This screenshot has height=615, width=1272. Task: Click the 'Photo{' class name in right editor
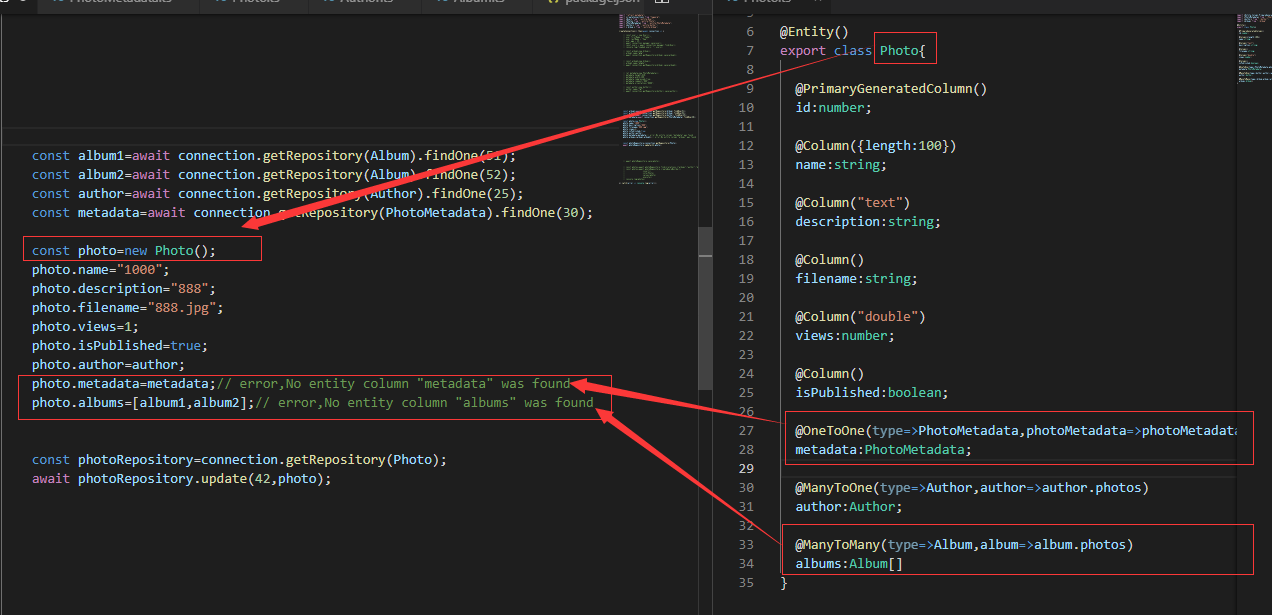[x=903, y=50]
